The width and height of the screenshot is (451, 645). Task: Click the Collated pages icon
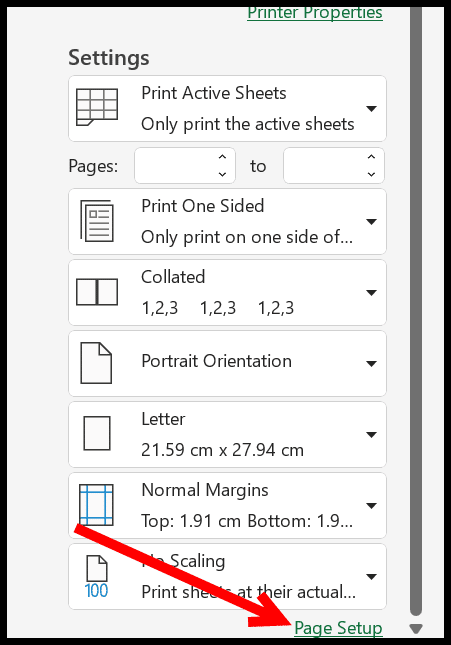click(x=97, y=292)
